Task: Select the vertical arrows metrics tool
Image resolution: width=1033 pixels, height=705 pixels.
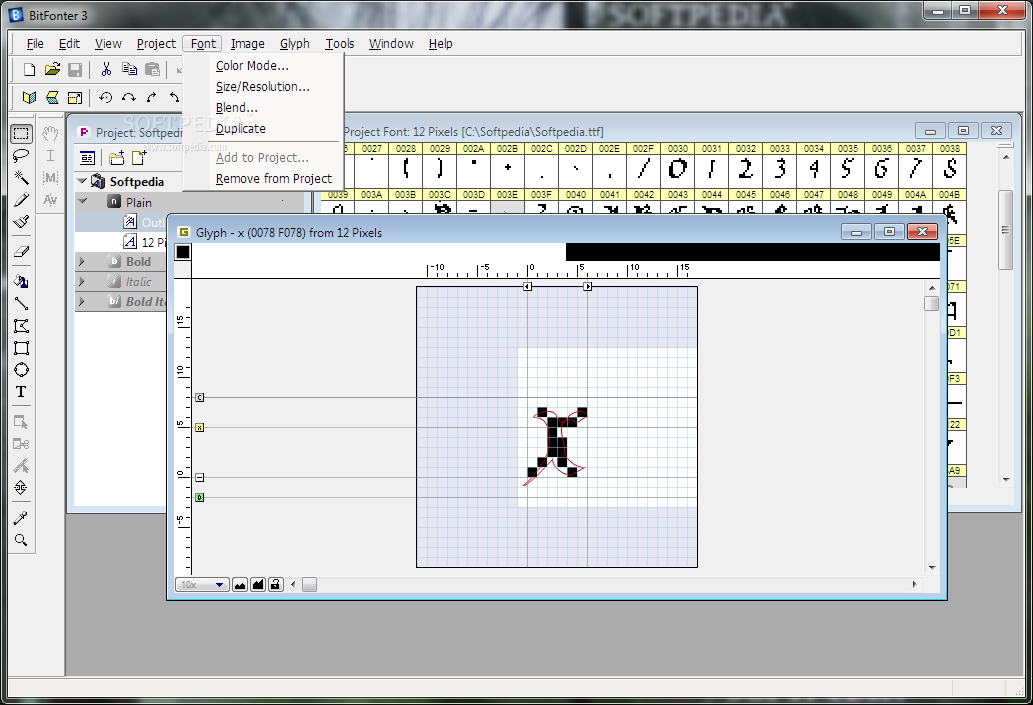Action: tap(21, 488)
